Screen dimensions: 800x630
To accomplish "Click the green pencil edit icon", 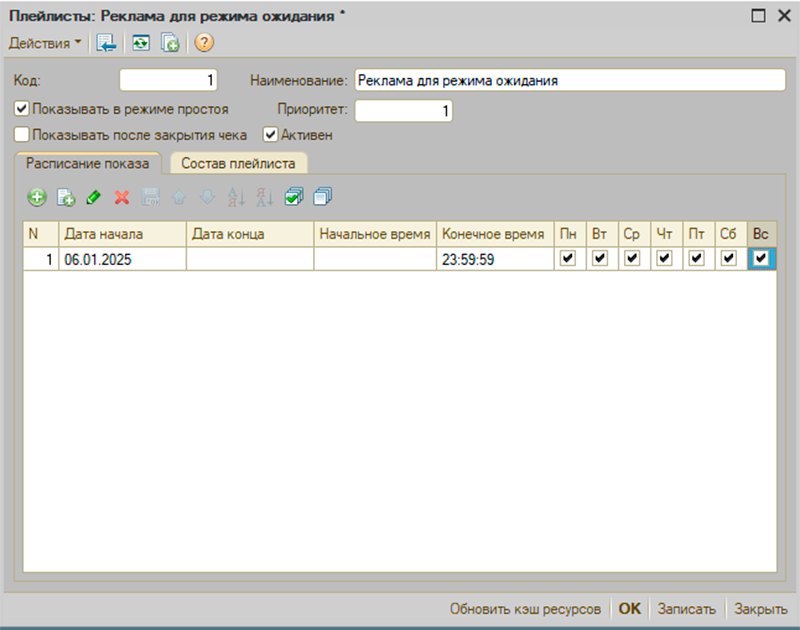I will point(94,197).
